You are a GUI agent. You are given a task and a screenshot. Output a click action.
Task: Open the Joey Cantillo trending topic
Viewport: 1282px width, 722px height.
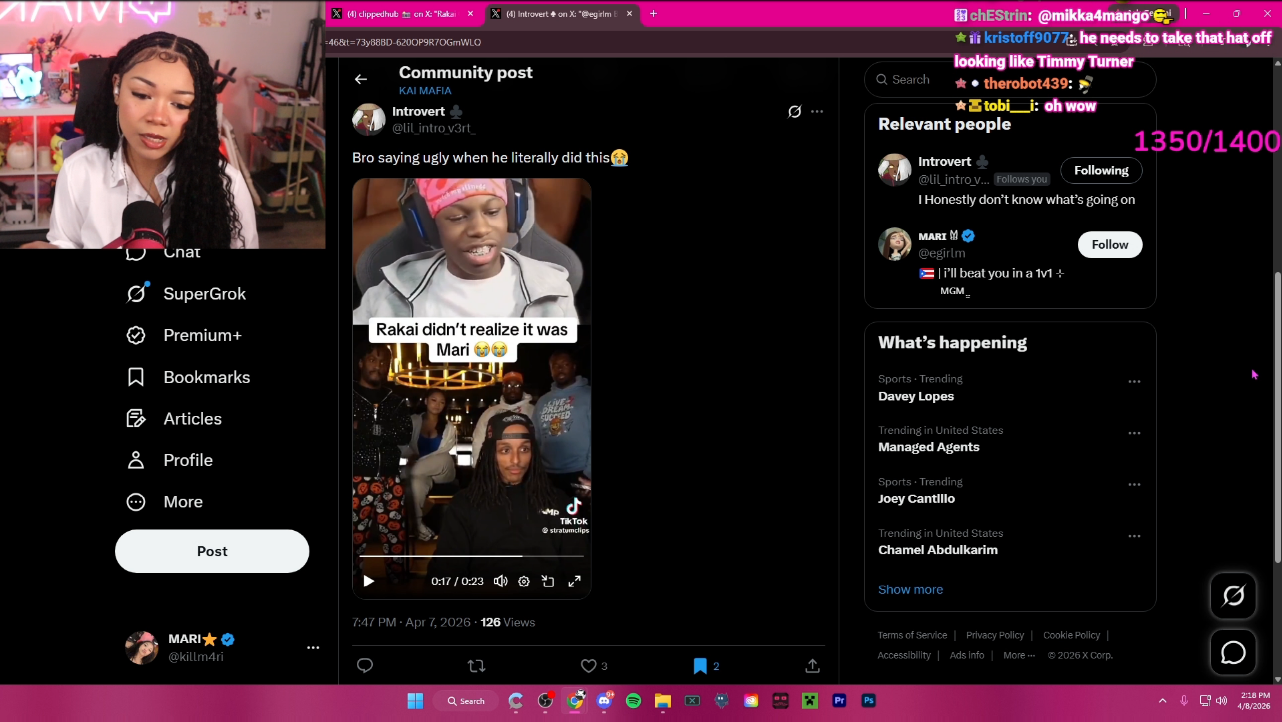[x=916, y=499]
